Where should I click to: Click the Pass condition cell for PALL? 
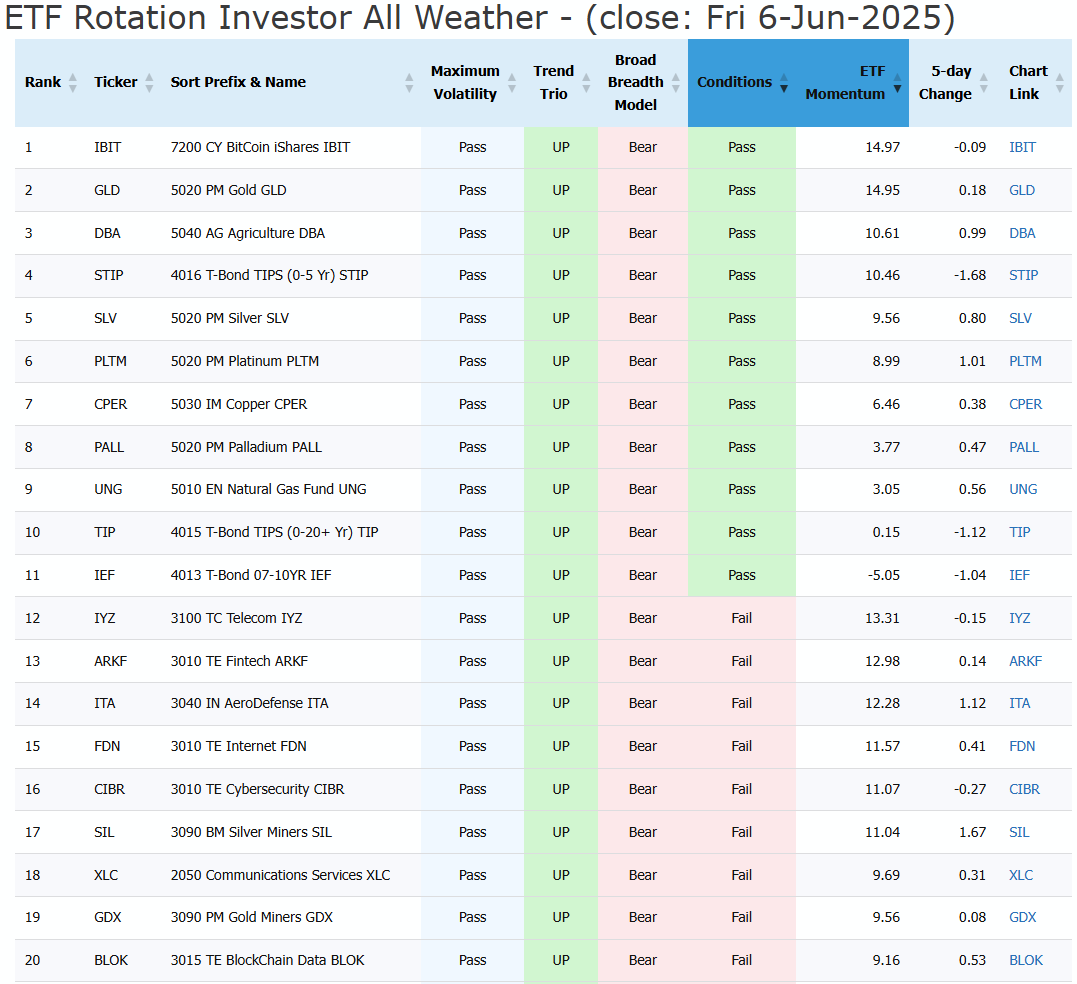coord(742,447)
